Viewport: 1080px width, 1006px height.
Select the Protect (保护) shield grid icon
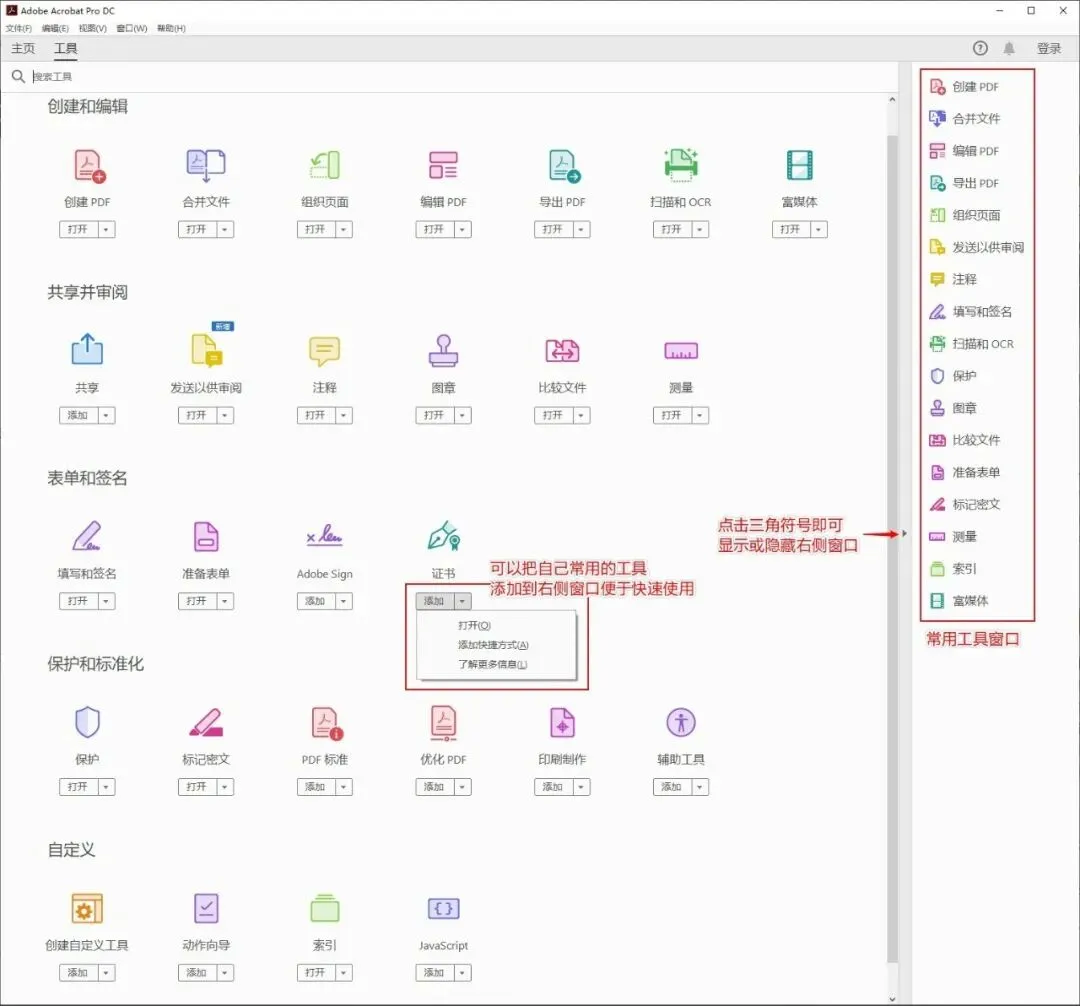(x=87, y=722)
